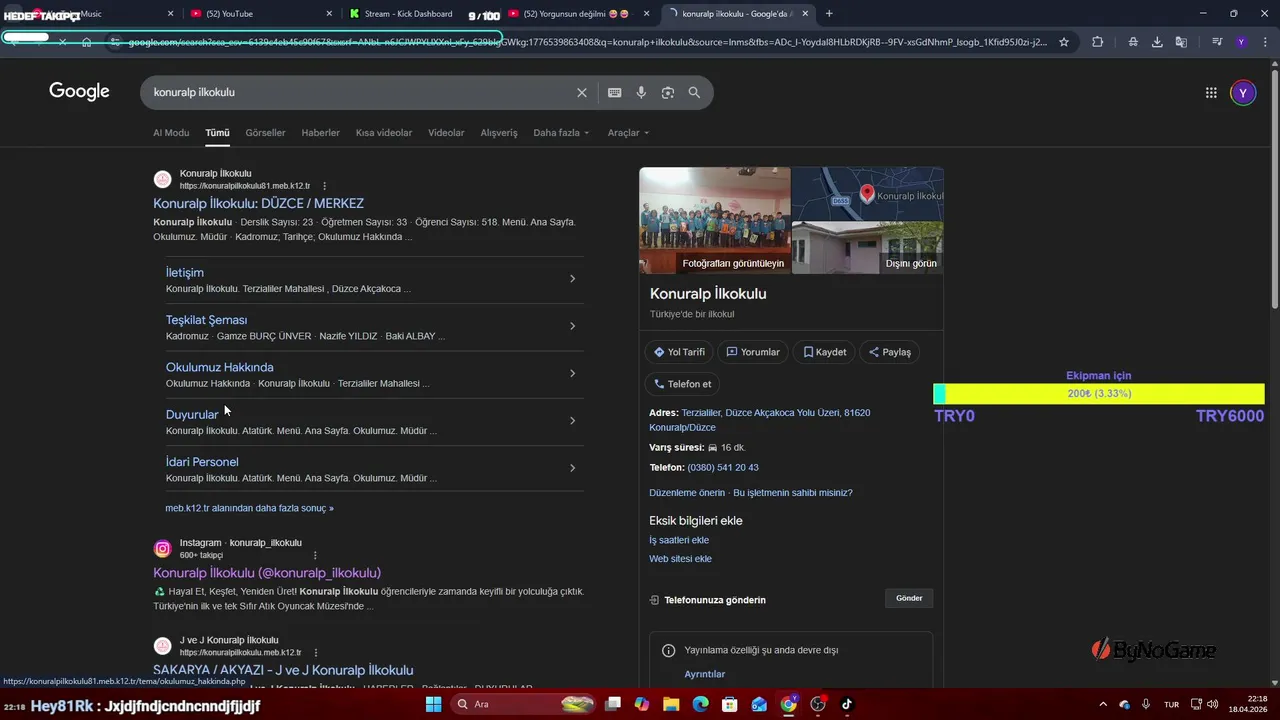Click the Google logo

[79, 92]
